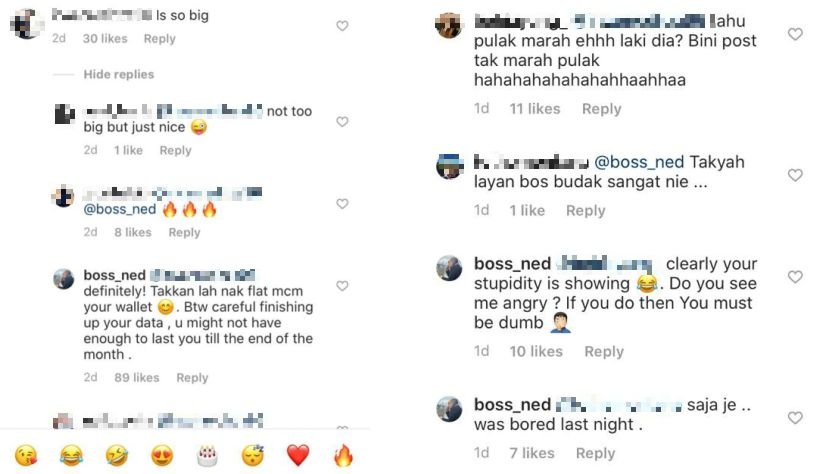This screenshot has height=474, width=830.
Task: Reply to the "Is so big" comment
Action: point(159,39)
